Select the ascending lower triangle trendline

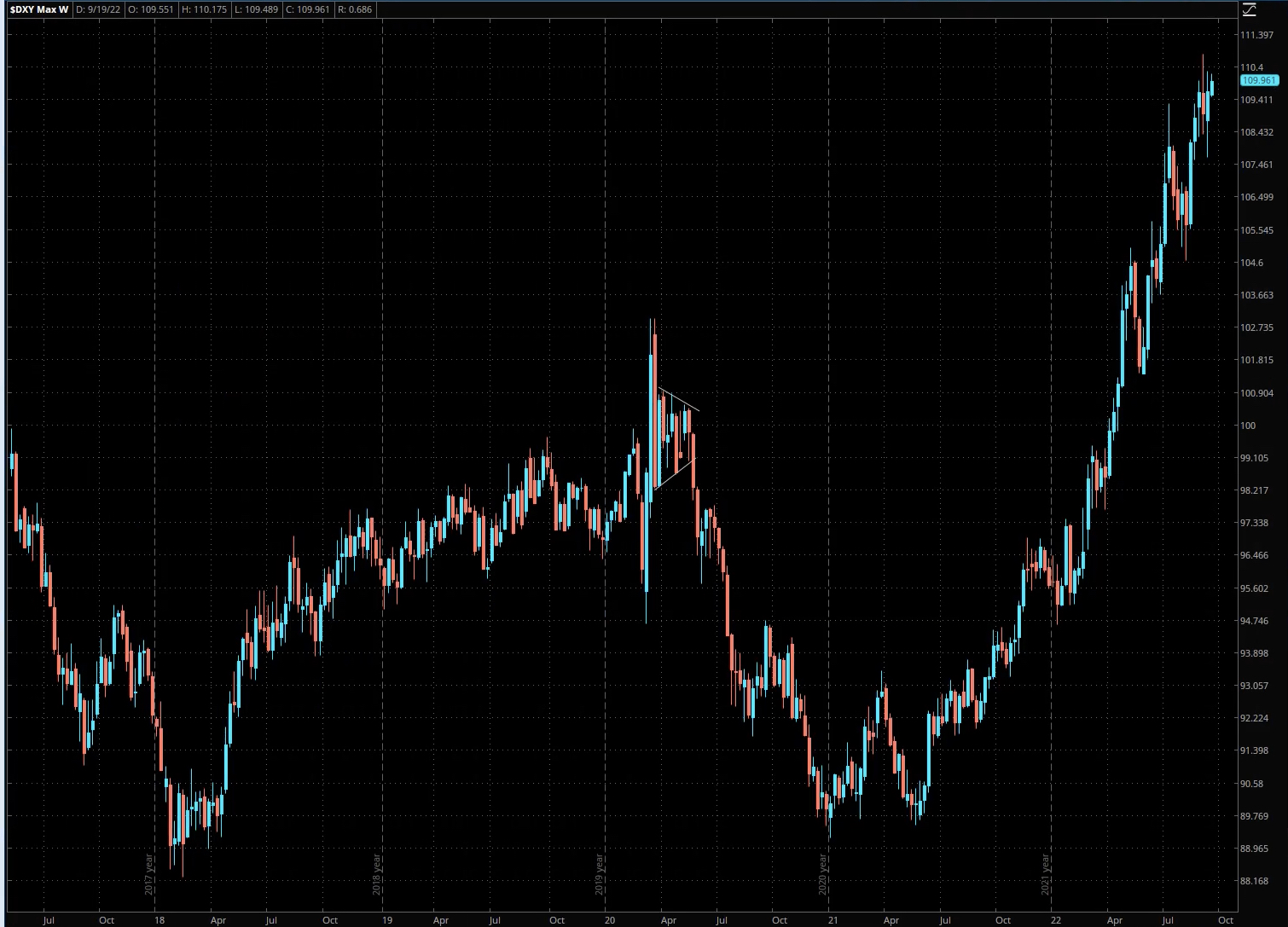pyautogui.click(x=675, y=474)
